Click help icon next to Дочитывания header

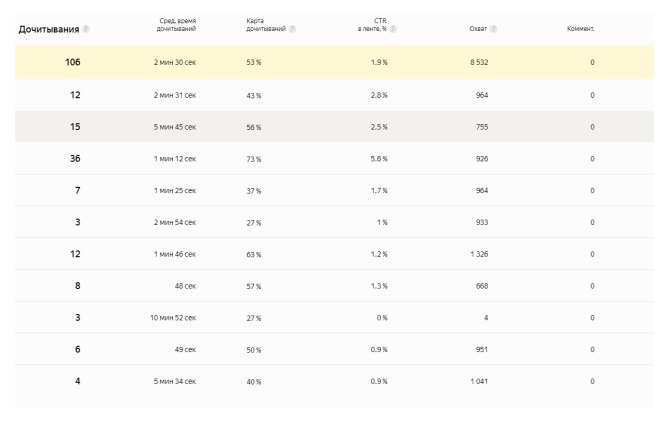(86, 29)
